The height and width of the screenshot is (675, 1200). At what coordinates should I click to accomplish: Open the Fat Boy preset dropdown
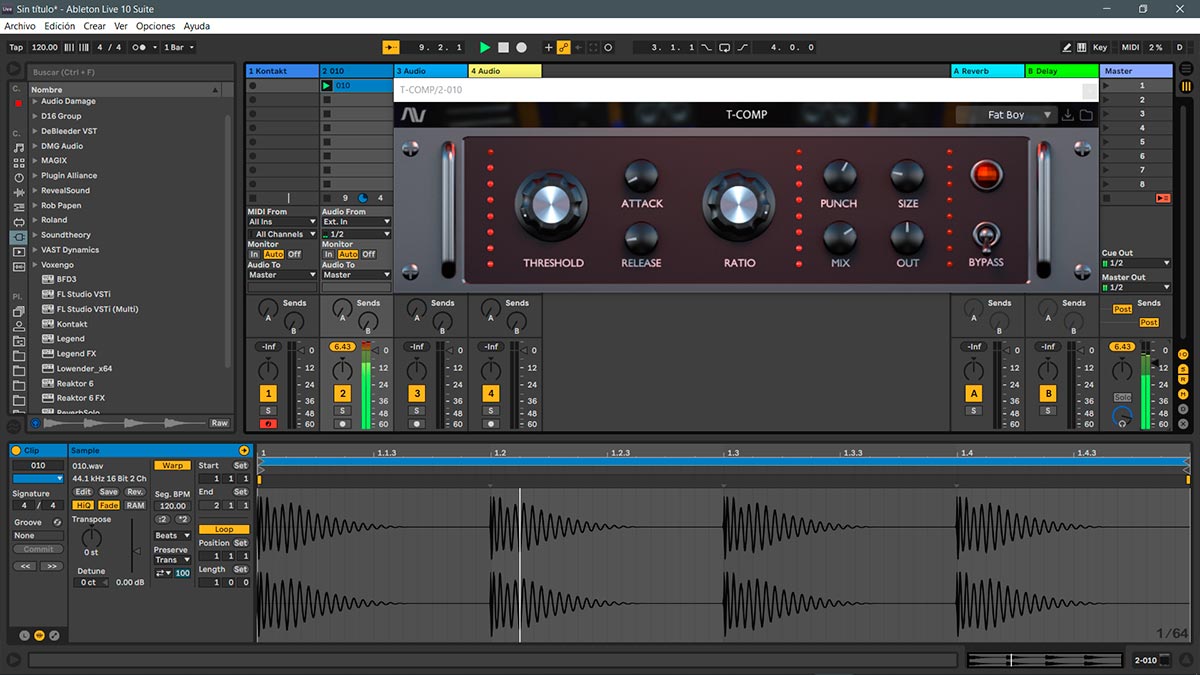pos(1005,115)
